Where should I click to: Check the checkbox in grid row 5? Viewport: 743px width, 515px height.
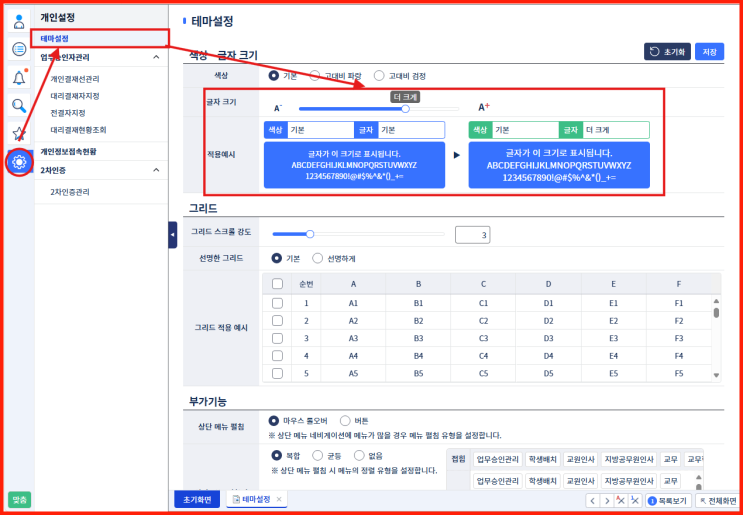[x=277, y=373]
